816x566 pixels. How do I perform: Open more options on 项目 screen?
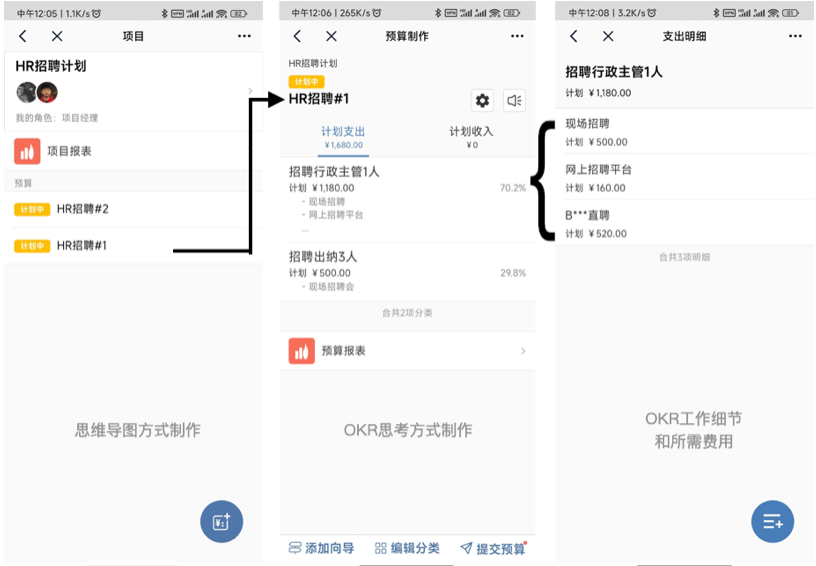point(244,36)
